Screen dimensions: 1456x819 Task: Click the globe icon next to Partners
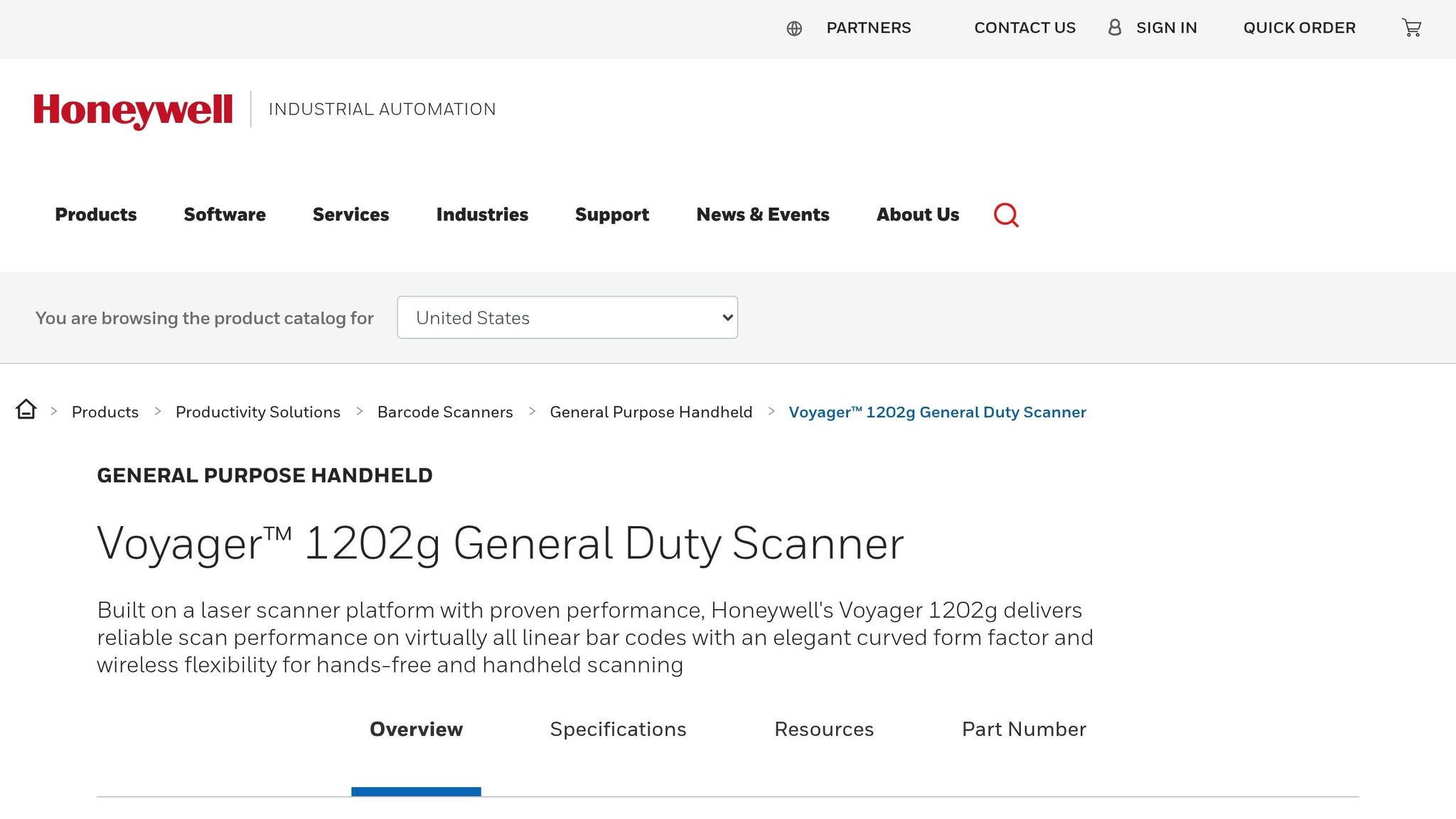[x=794, y=28]
